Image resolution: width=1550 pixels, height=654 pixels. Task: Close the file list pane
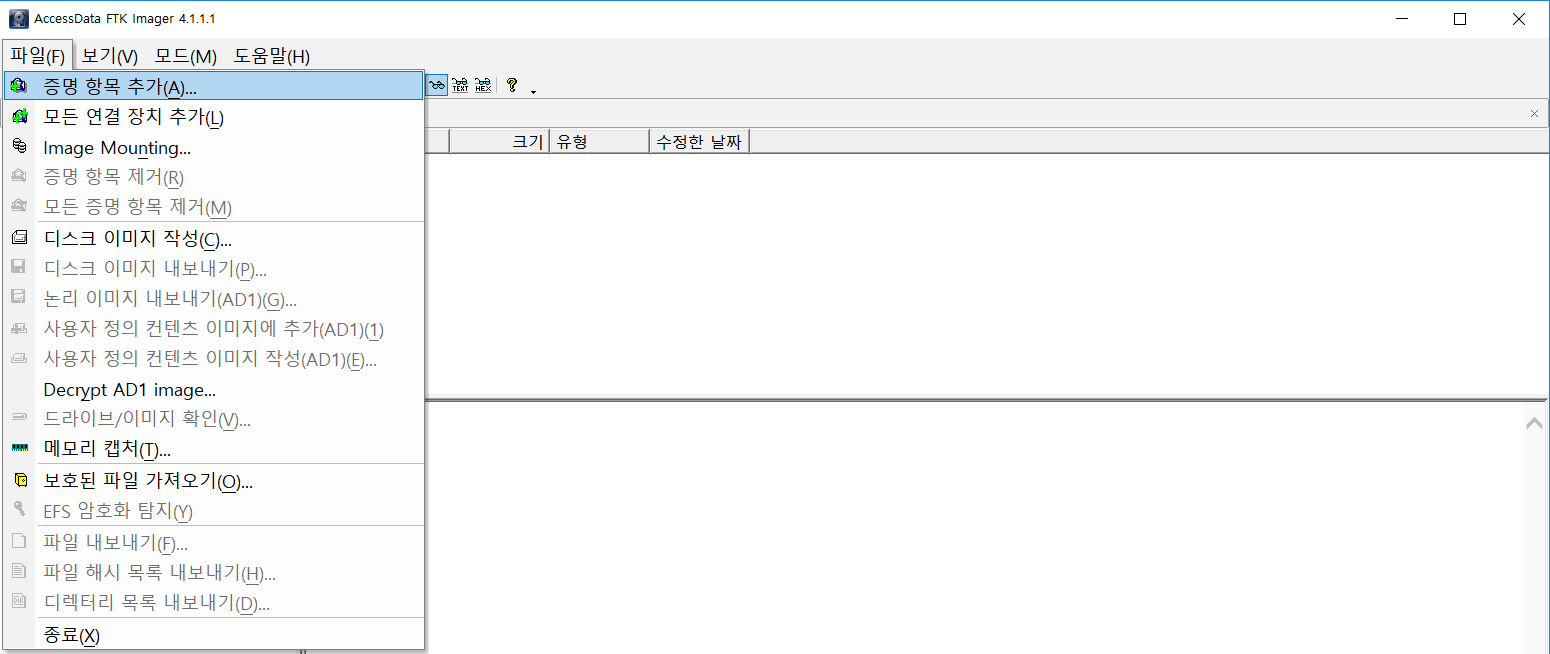click(1534, 114)
